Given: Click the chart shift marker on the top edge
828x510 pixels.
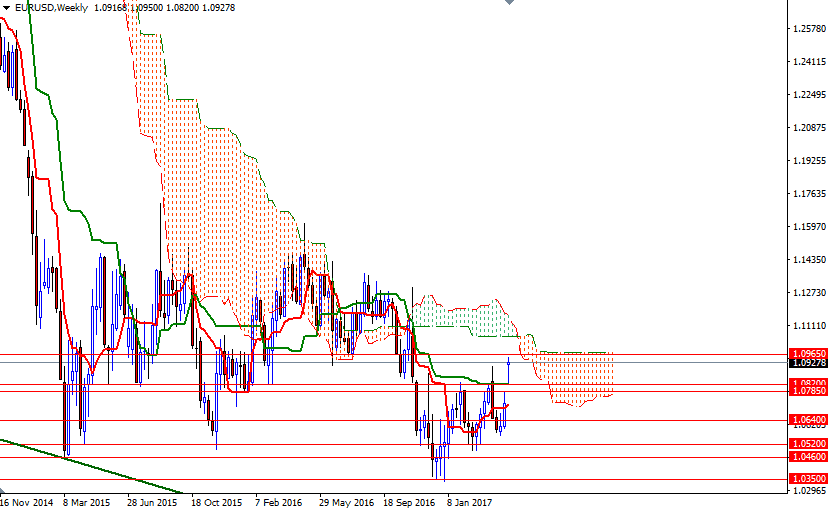Looking at the screenshot, I should tap(509, 2).
